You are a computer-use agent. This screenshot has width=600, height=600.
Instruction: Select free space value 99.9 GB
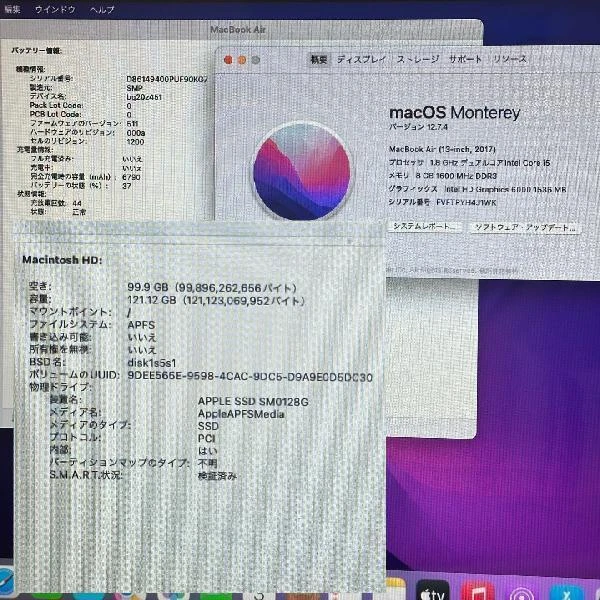pos(148,287)
